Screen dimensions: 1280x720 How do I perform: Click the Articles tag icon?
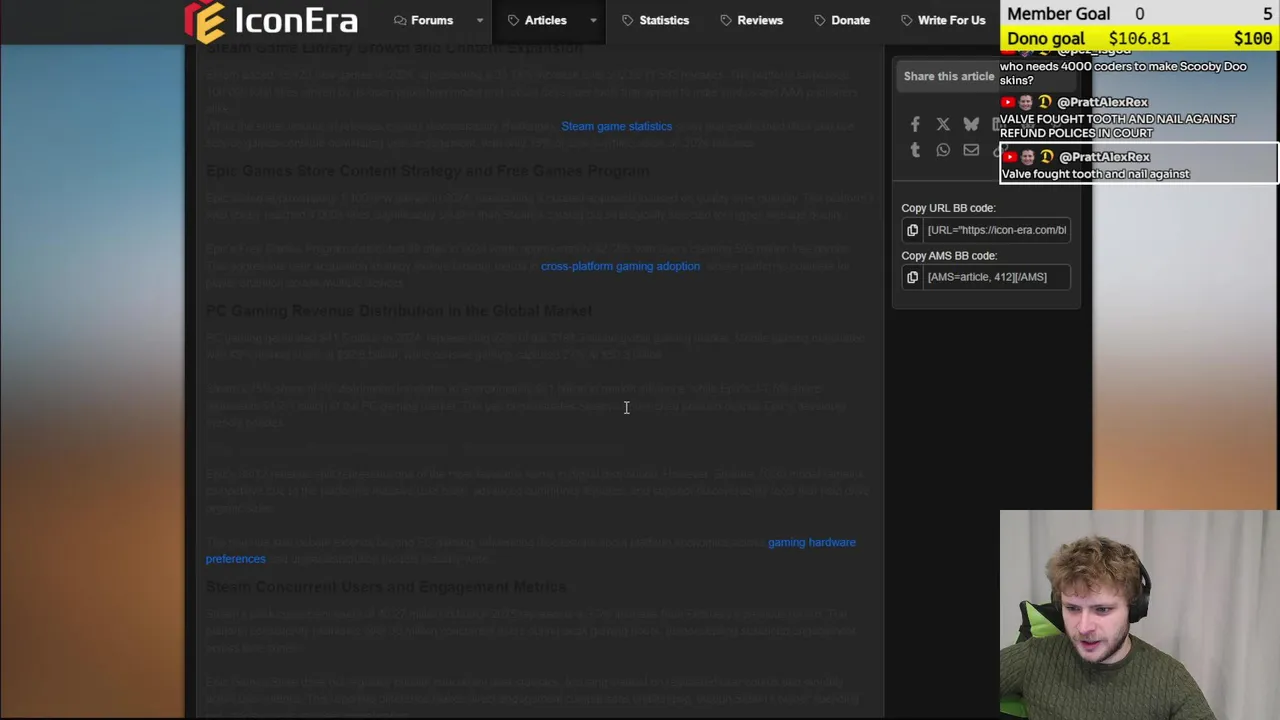[x=514, y=20]
